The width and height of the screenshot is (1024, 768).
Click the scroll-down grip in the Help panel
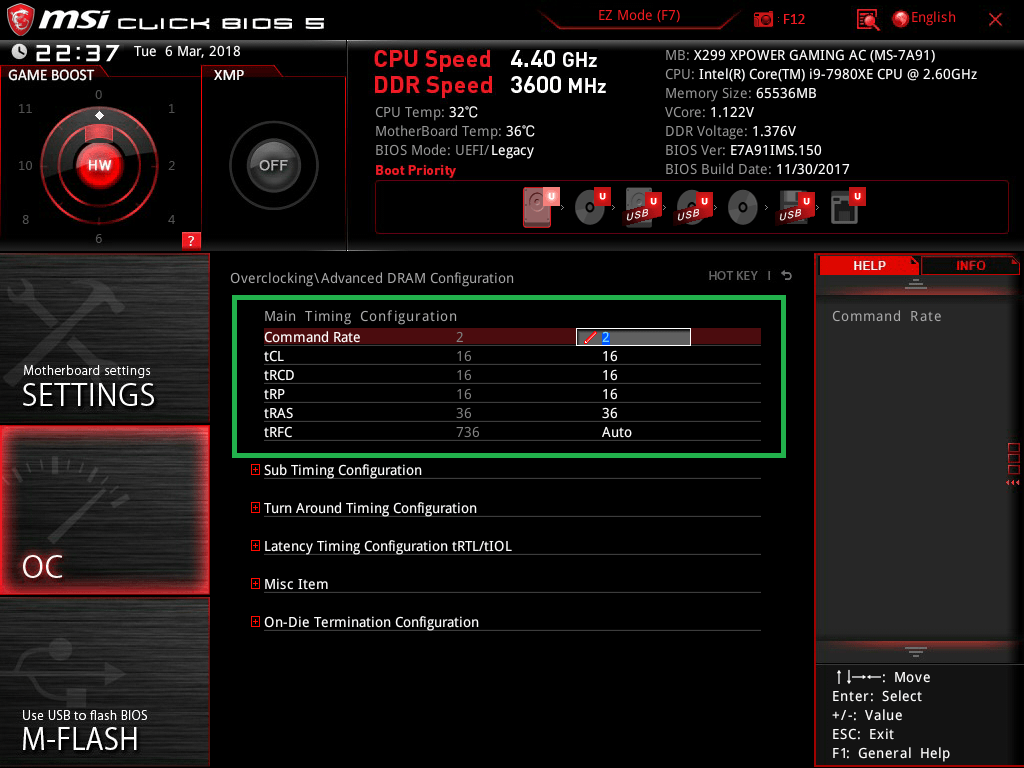point(916,651)
